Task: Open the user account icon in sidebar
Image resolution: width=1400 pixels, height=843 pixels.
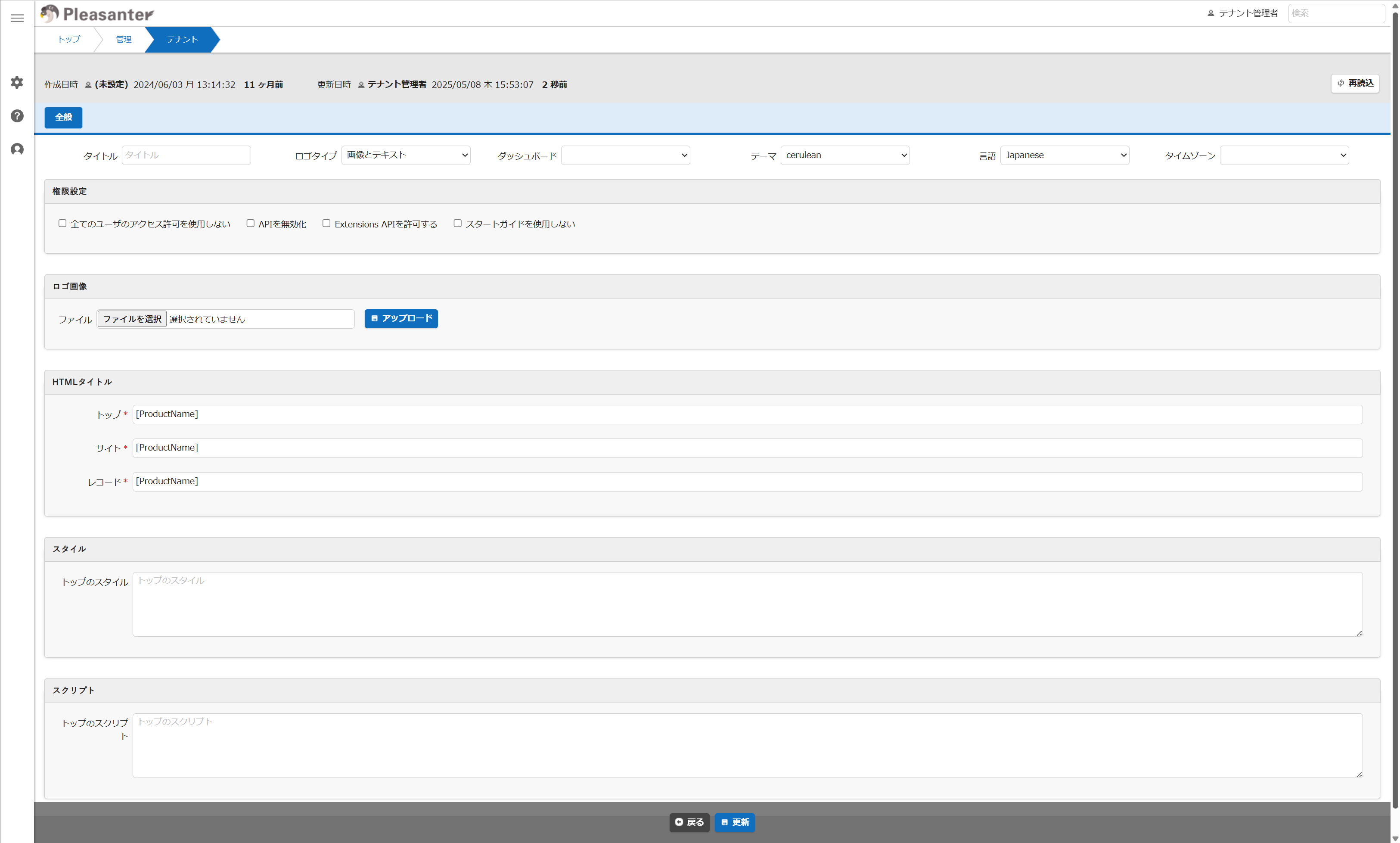Action: pyautogui.click(x=17, y=149)
